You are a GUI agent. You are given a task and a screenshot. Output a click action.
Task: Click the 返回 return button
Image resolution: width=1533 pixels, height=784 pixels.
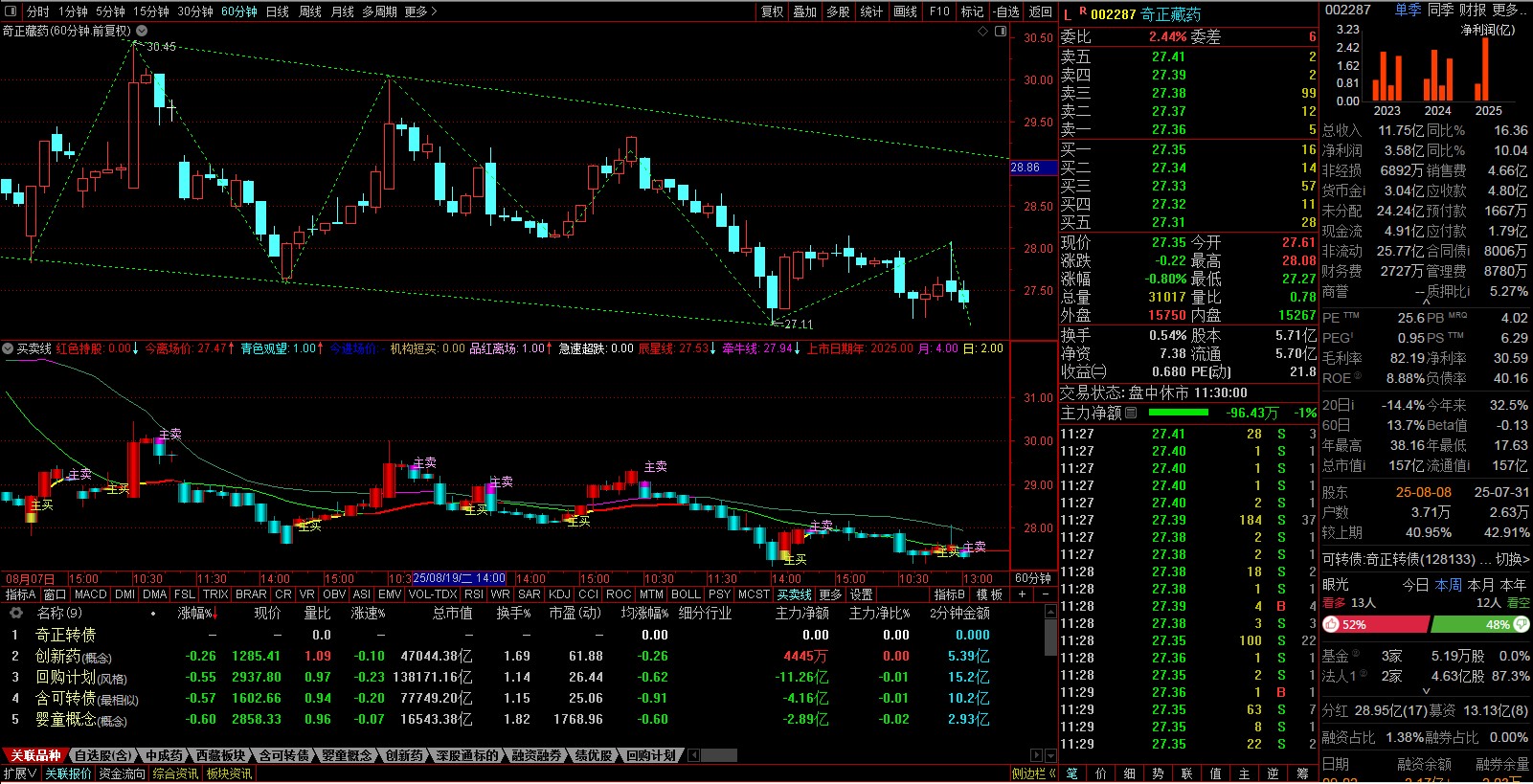point(1040,11)
